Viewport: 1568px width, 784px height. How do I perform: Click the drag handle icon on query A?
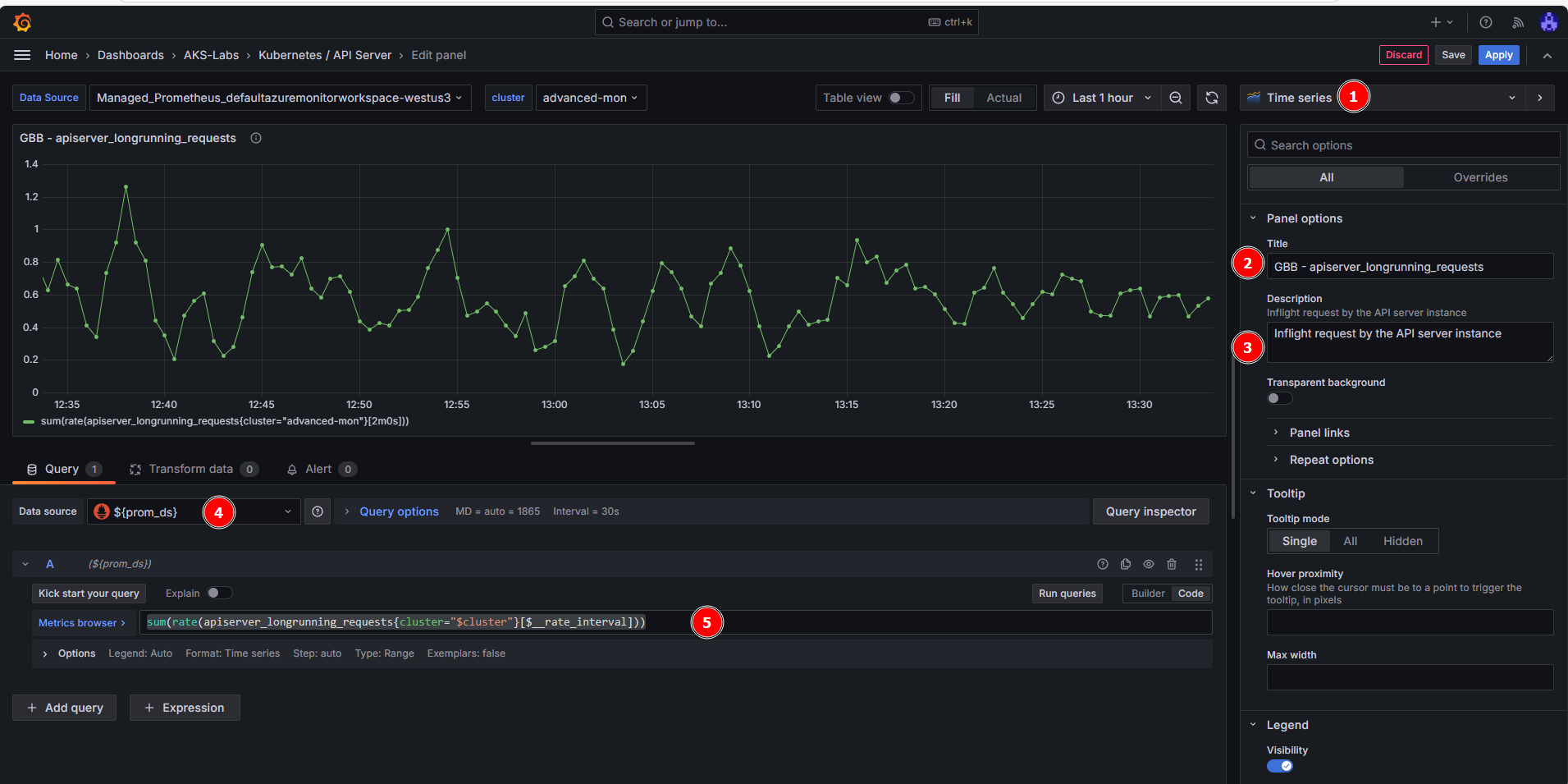pyautogui.click(x=1199, y=564)
